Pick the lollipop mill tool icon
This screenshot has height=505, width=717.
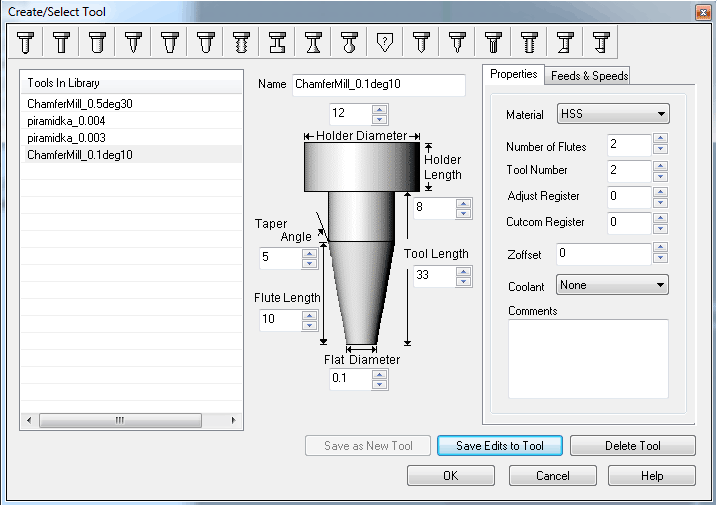click(x=348, y=42)
